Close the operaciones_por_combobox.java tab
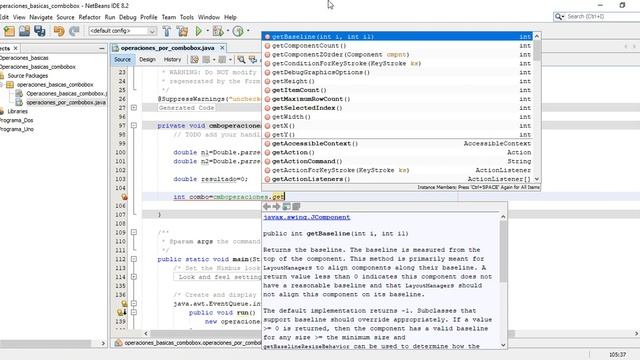The height and width of the screenshot is (360, 640). point(222,48)
